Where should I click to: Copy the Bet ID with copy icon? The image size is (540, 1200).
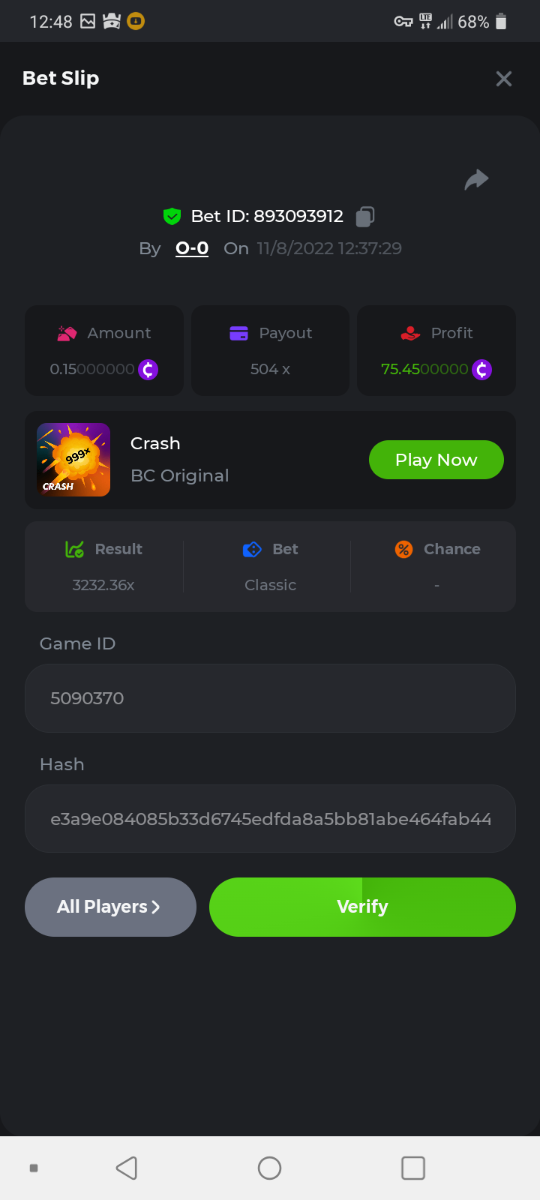coord(366,216)
